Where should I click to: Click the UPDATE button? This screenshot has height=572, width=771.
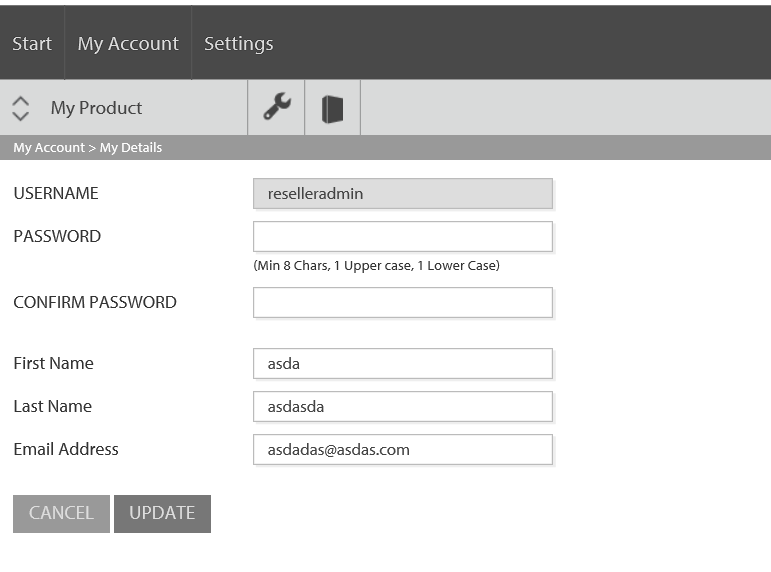tap(162, 513)
